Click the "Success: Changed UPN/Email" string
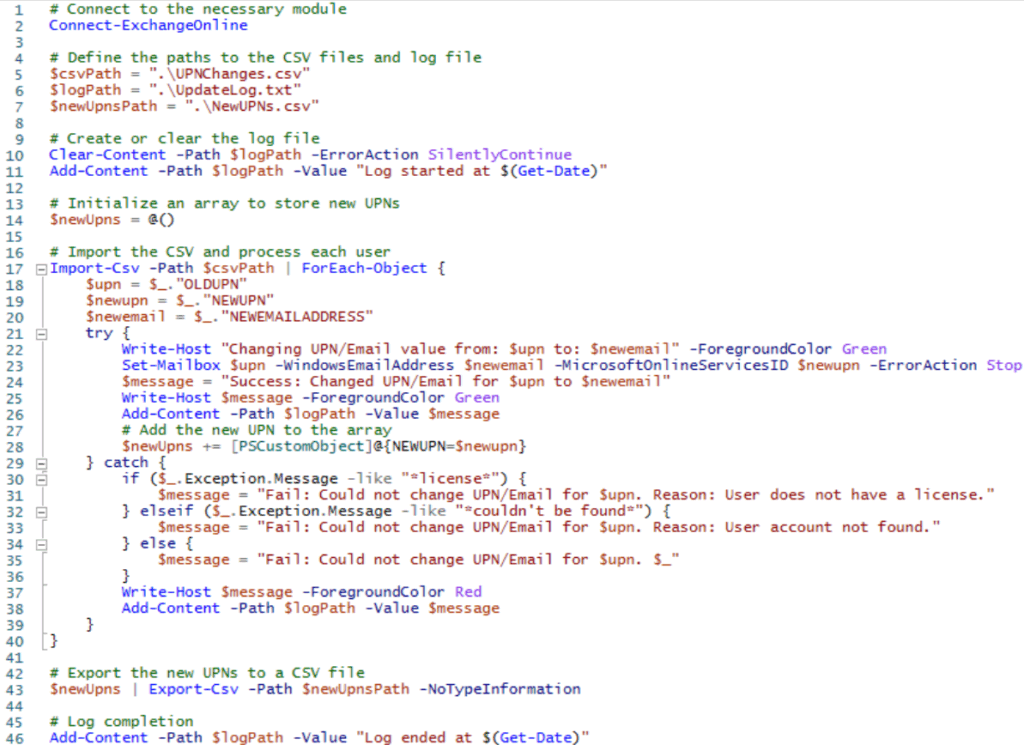Viewport: 1024px width, 745px height. tap(445, 381)
